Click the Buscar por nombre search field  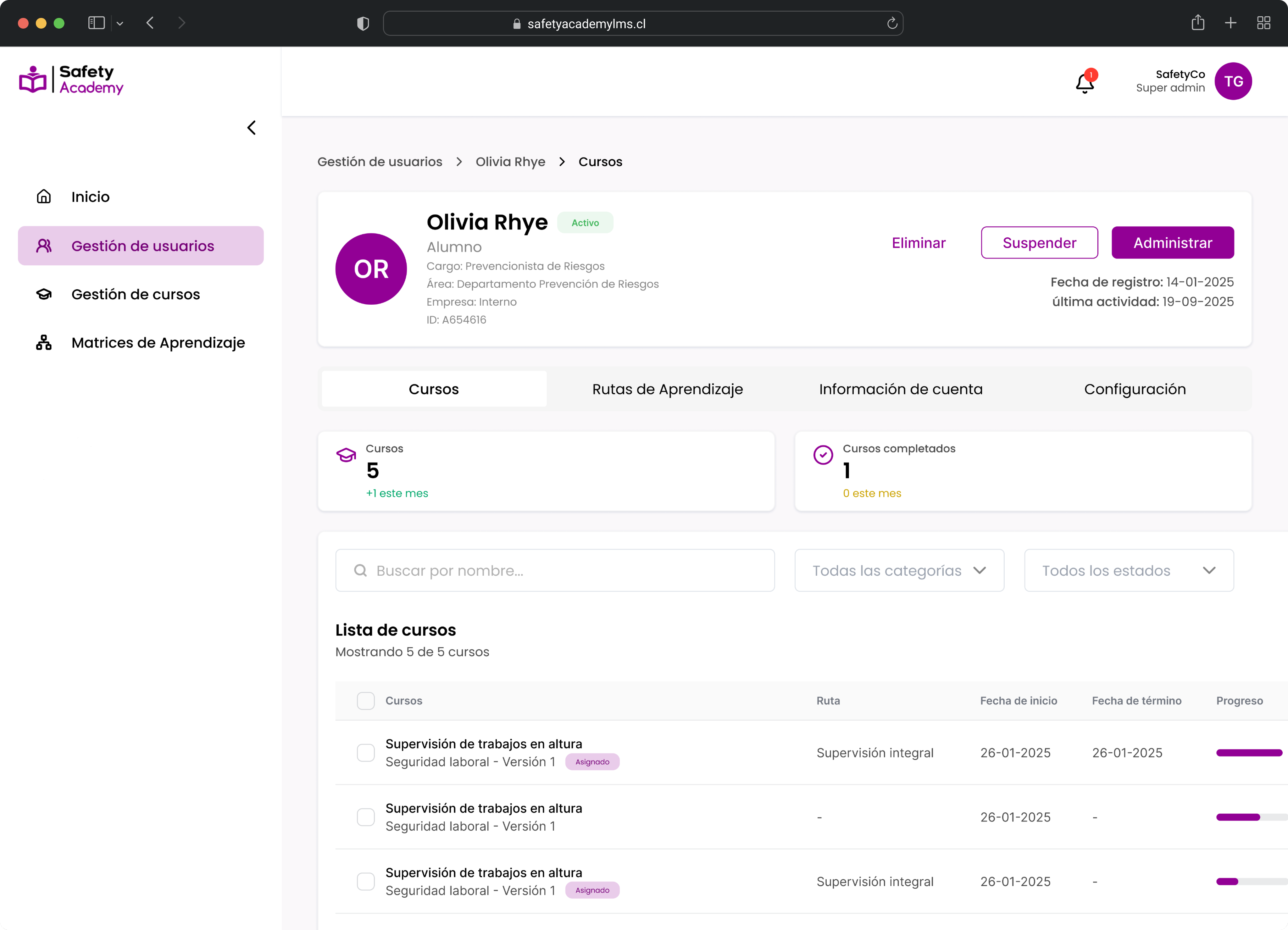[554, 570]
